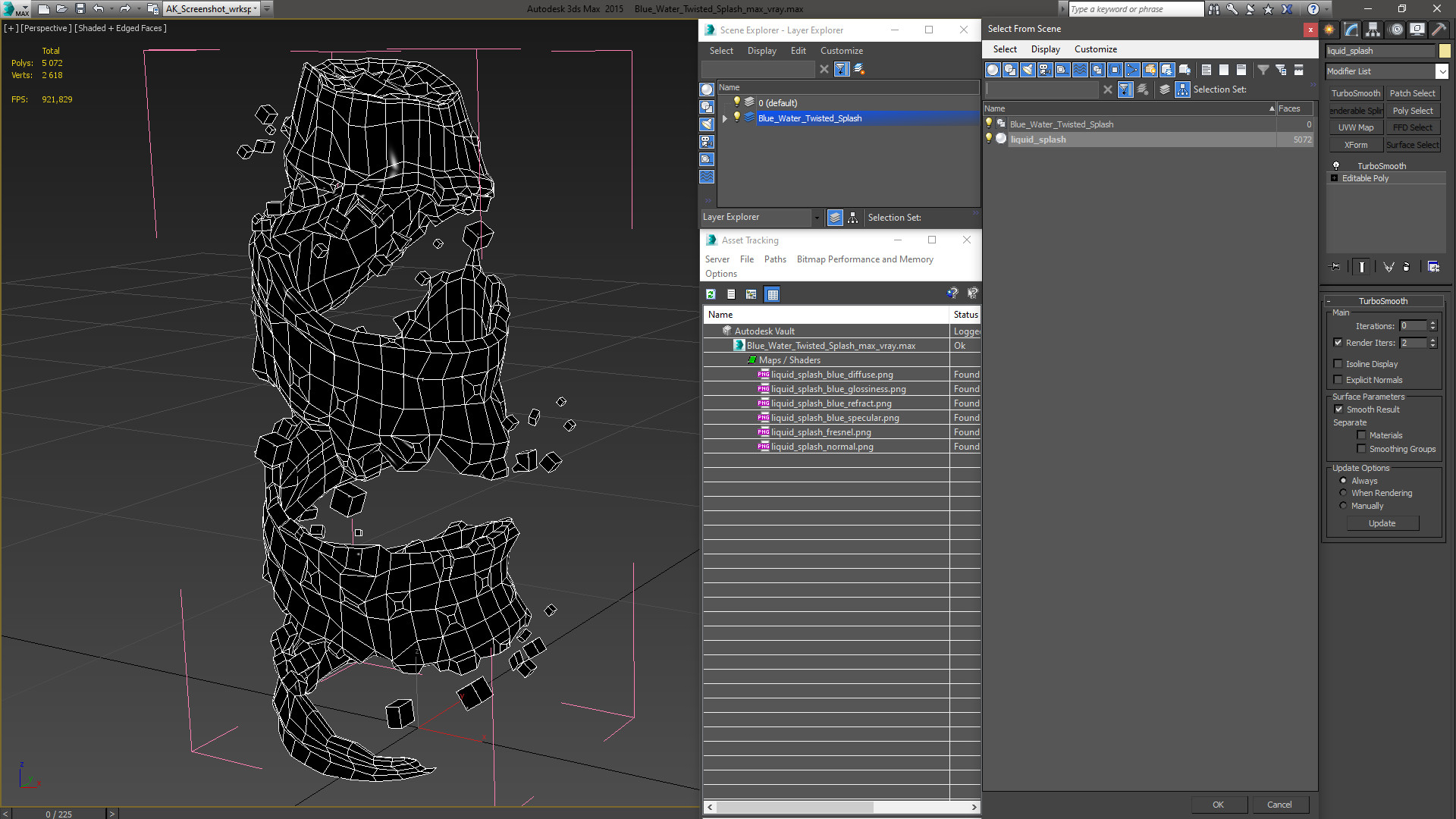Toggle visibility bulb of 0 (default) layer
Viewport: 1456px width, 819px height.
click(736, 102)
